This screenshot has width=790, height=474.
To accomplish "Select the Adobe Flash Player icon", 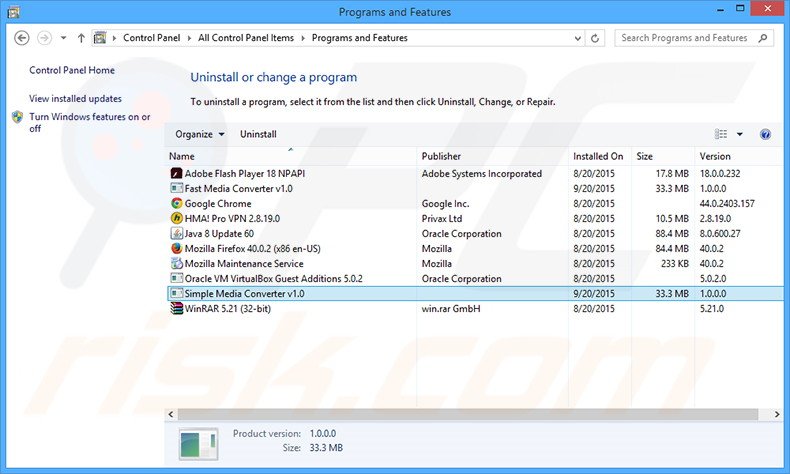I will [176, 173].
